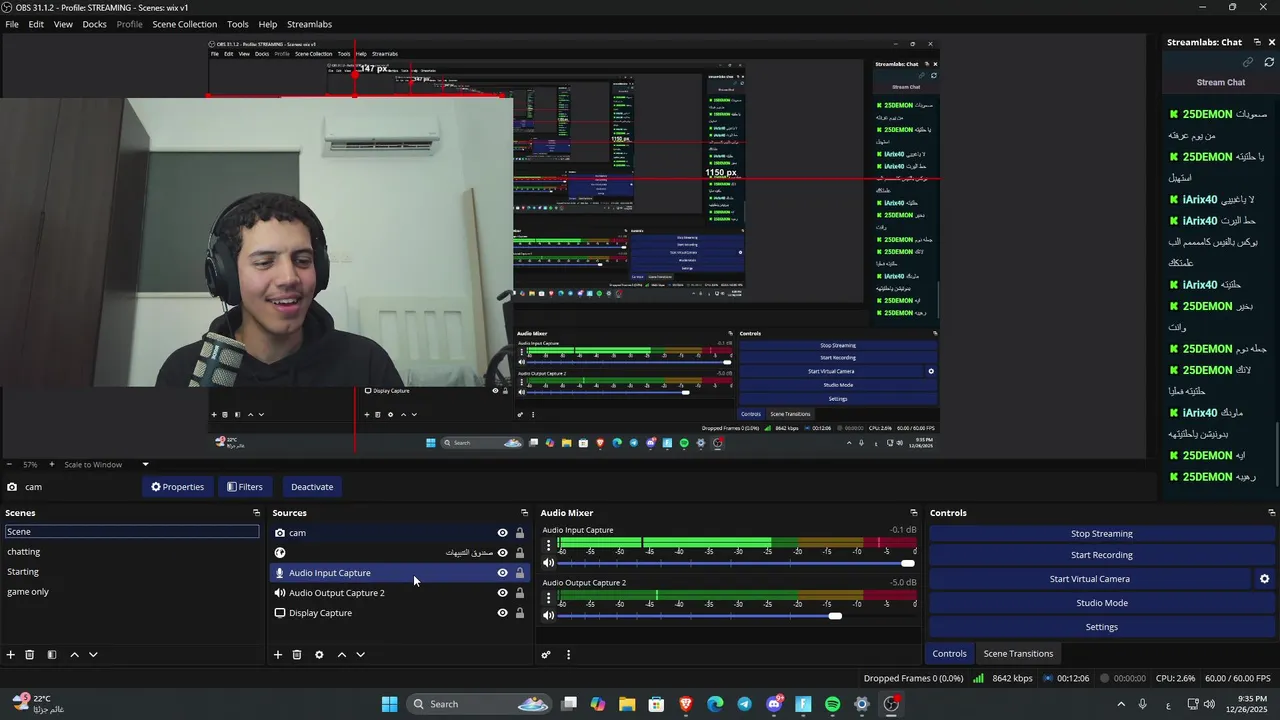Open Spotify from the taskbar

point(832,704)
